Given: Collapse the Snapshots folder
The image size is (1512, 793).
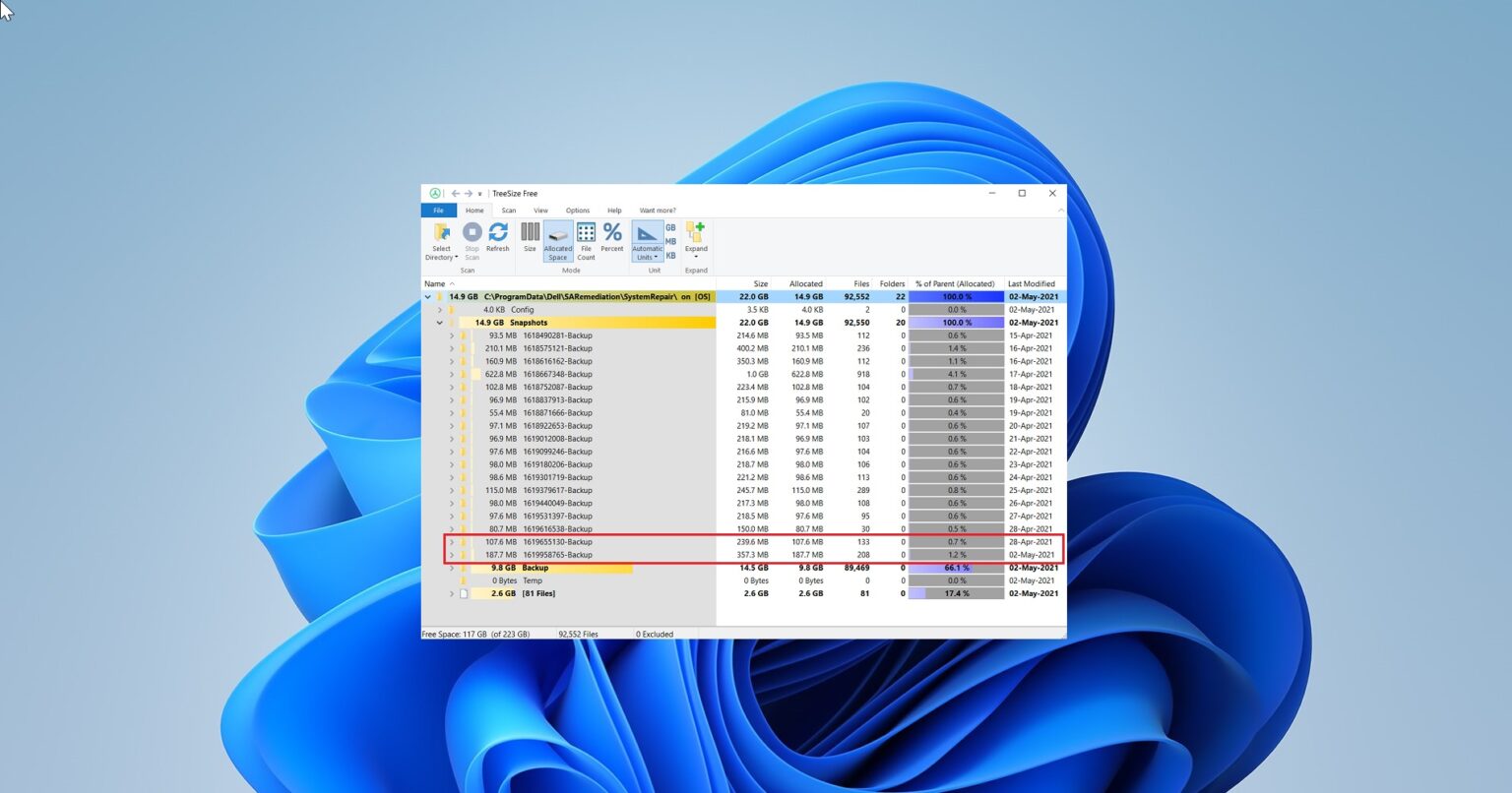Looking at the screenshot, I should pyautogui.click(x=439, y=322).
